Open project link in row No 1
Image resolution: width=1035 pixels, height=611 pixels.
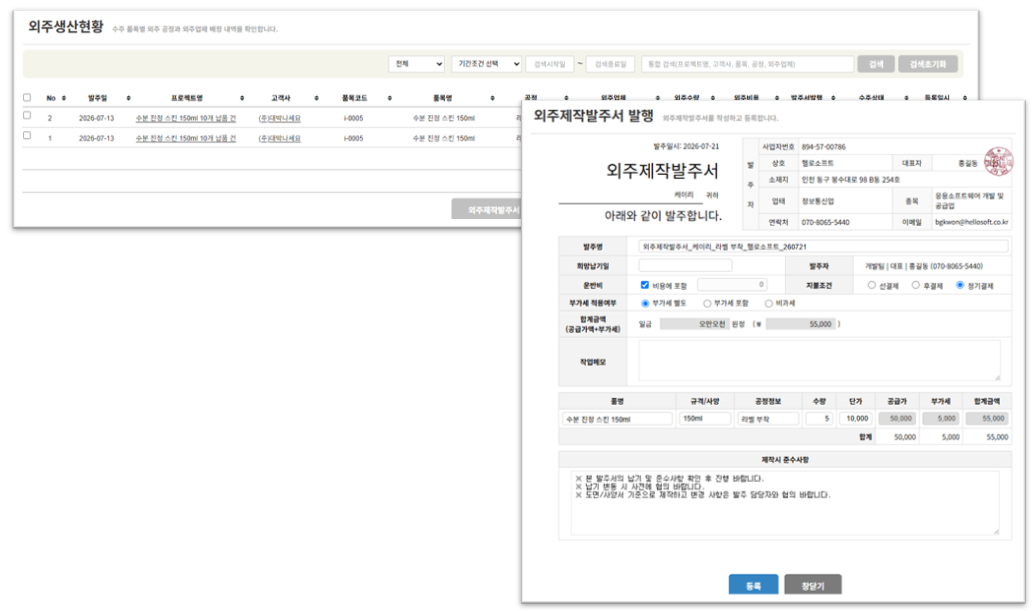click(185, 138)
